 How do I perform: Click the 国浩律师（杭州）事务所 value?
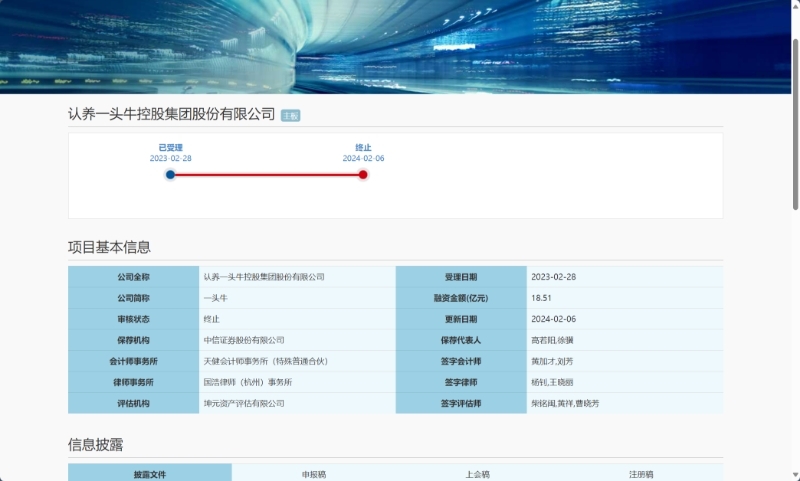coord(248,382)
